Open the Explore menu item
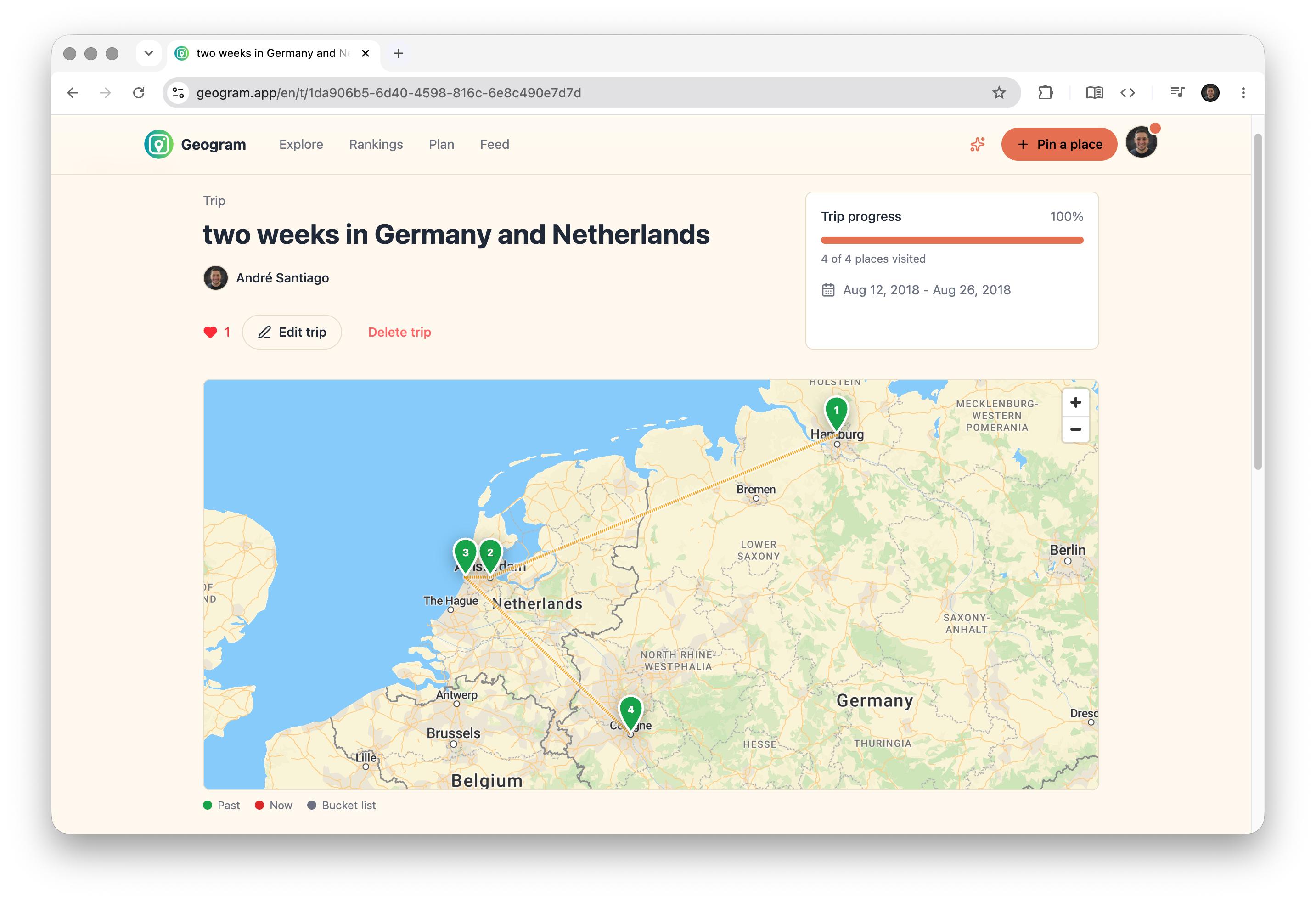This screenshot has height=902, width=1316. coord(301,144)
